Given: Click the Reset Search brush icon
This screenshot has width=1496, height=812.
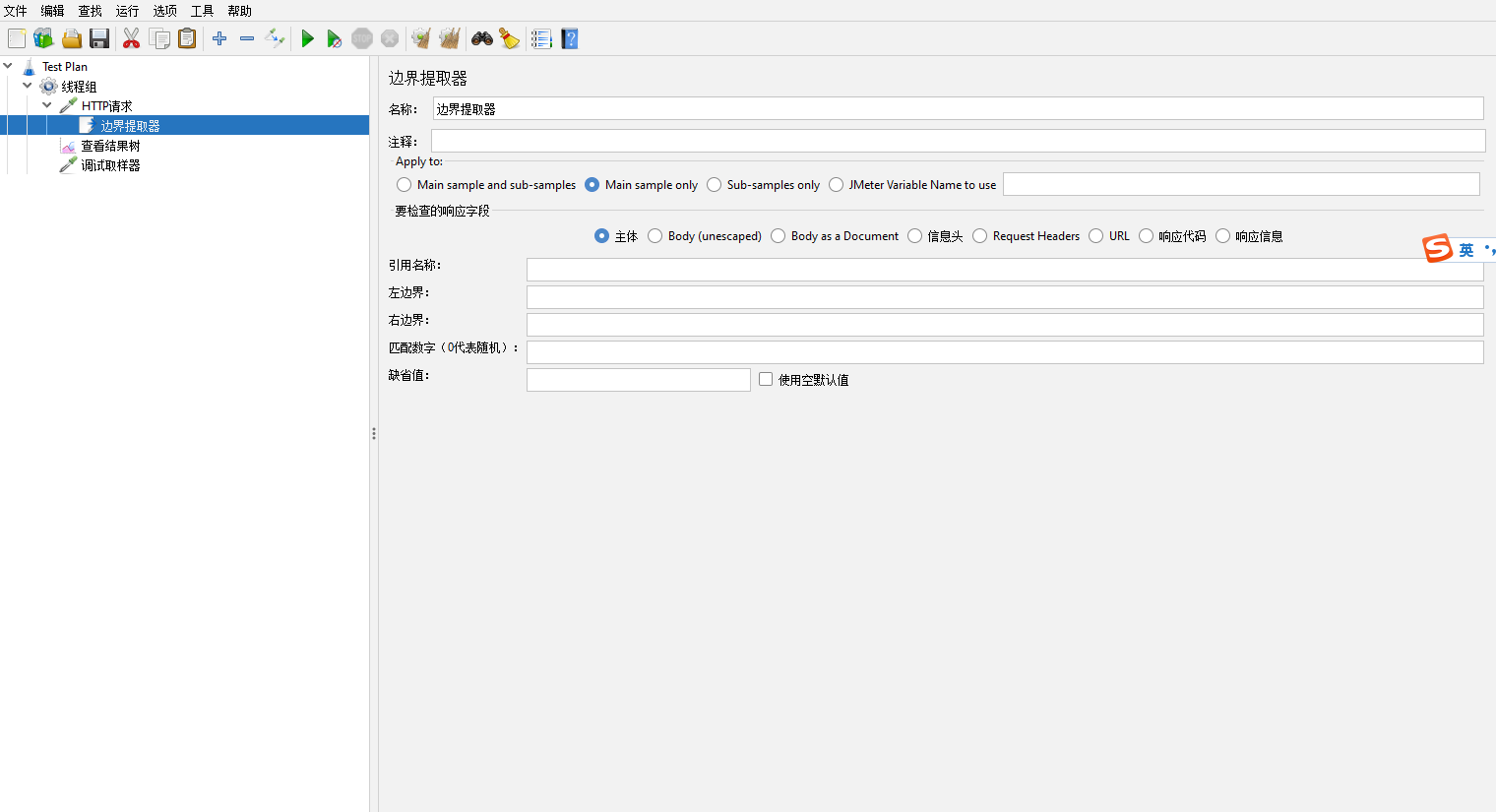Looking at the screenshot, I should point(509,38).
